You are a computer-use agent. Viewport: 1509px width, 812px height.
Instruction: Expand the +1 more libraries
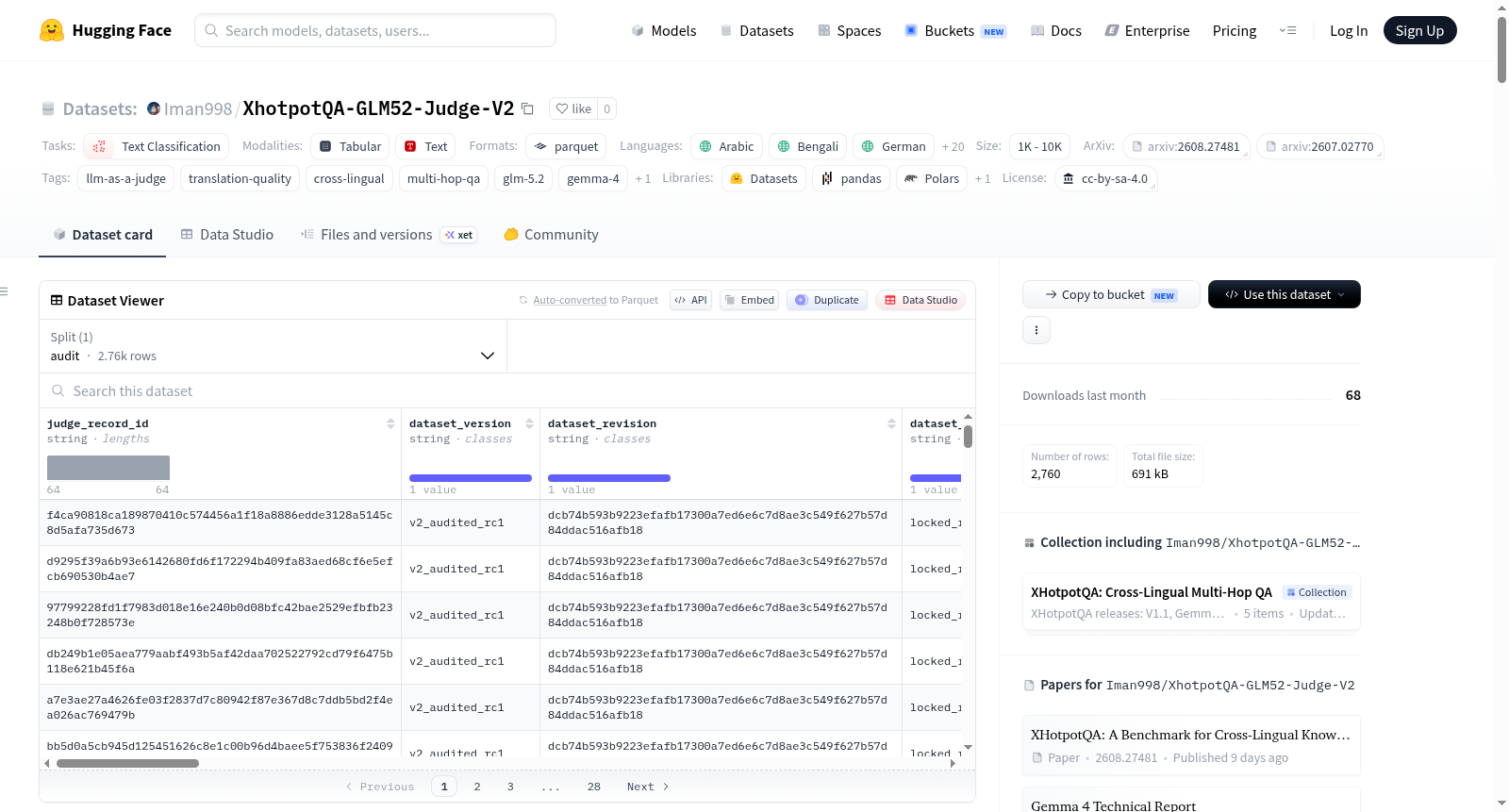[x=983, y=178]
